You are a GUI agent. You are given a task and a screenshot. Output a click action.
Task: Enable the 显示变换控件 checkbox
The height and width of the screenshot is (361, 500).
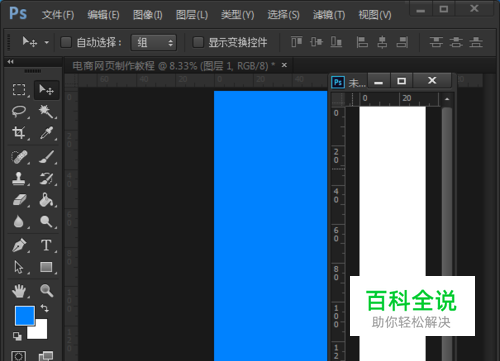198,42
